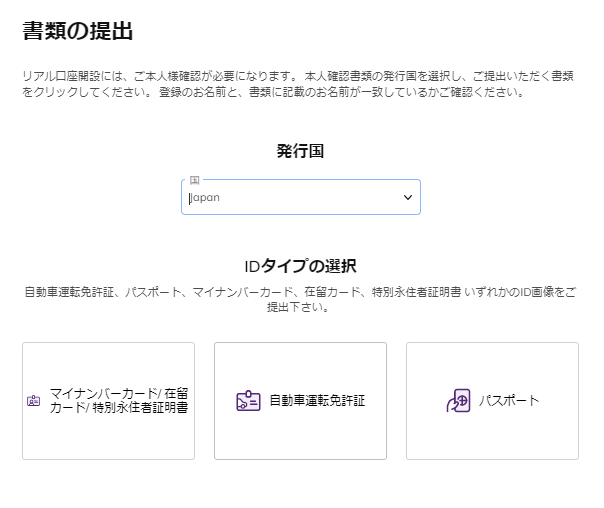Select マイナンバーカード/在留カード option card
The image size is (604, 508).
[108, 401]
